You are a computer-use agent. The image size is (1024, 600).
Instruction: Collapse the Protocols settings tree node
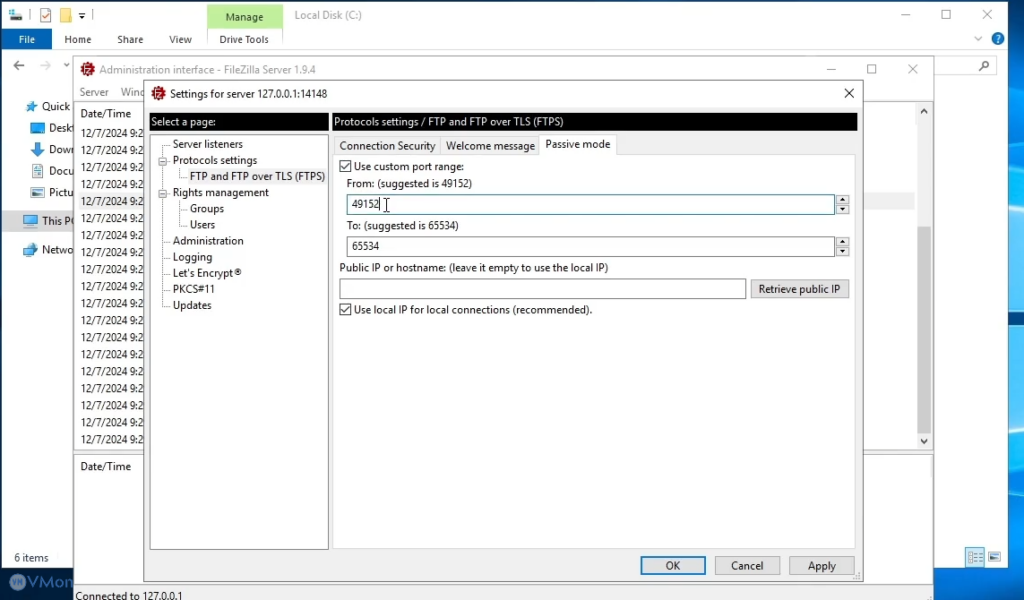162,161
